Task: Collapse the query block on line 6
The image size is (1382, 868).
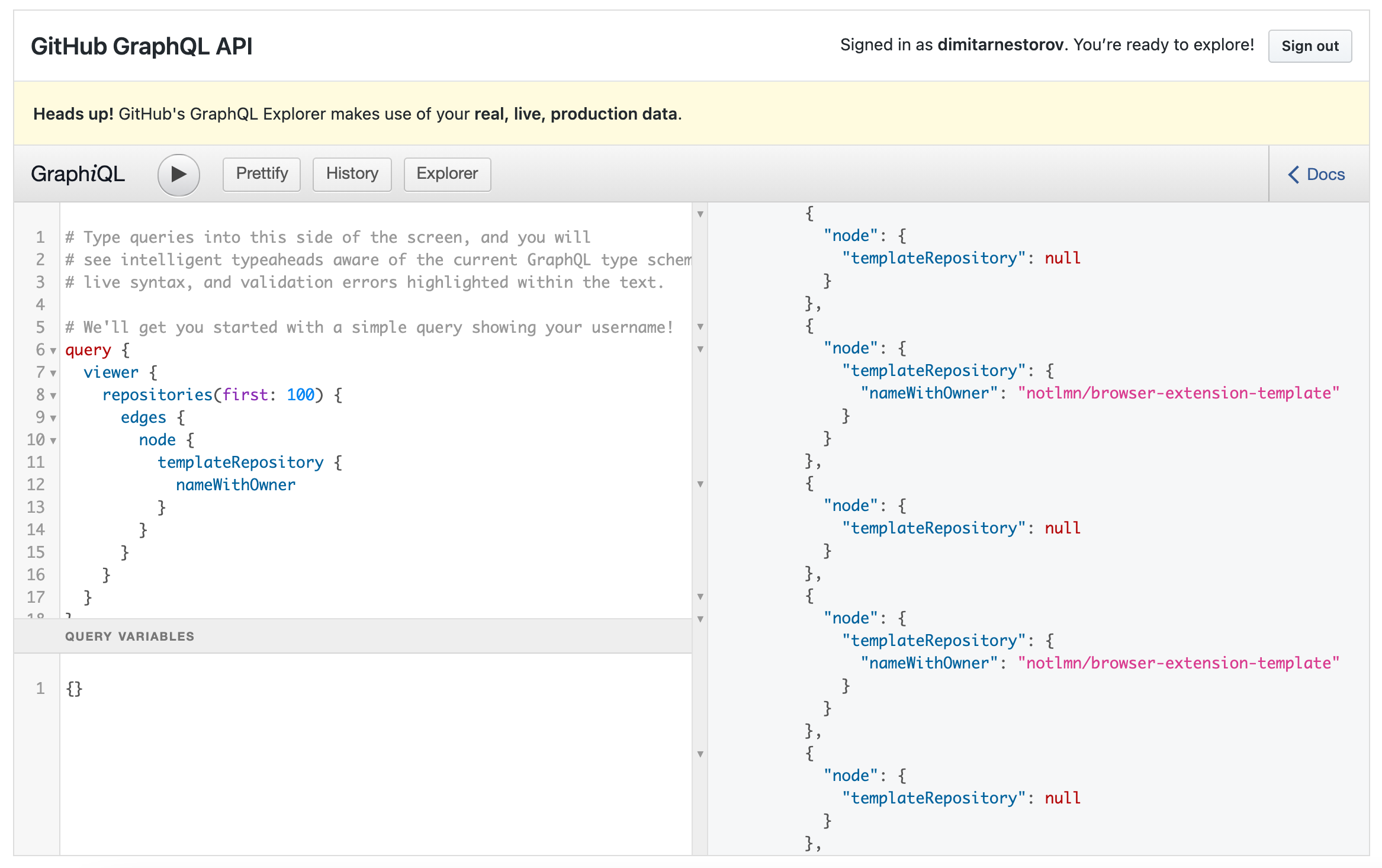Action: 53,351
